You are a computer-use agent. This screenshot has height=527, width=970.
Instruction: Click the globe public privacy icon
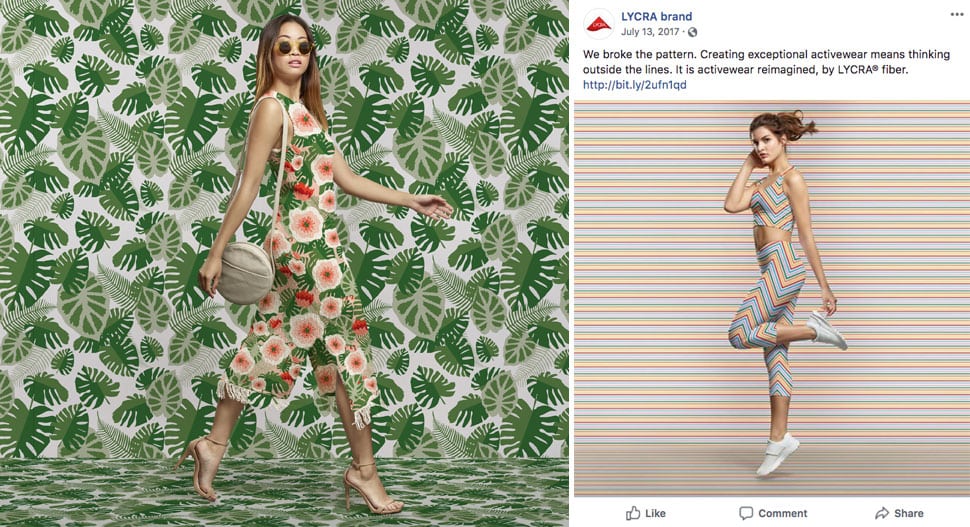(x=692, y=32)
